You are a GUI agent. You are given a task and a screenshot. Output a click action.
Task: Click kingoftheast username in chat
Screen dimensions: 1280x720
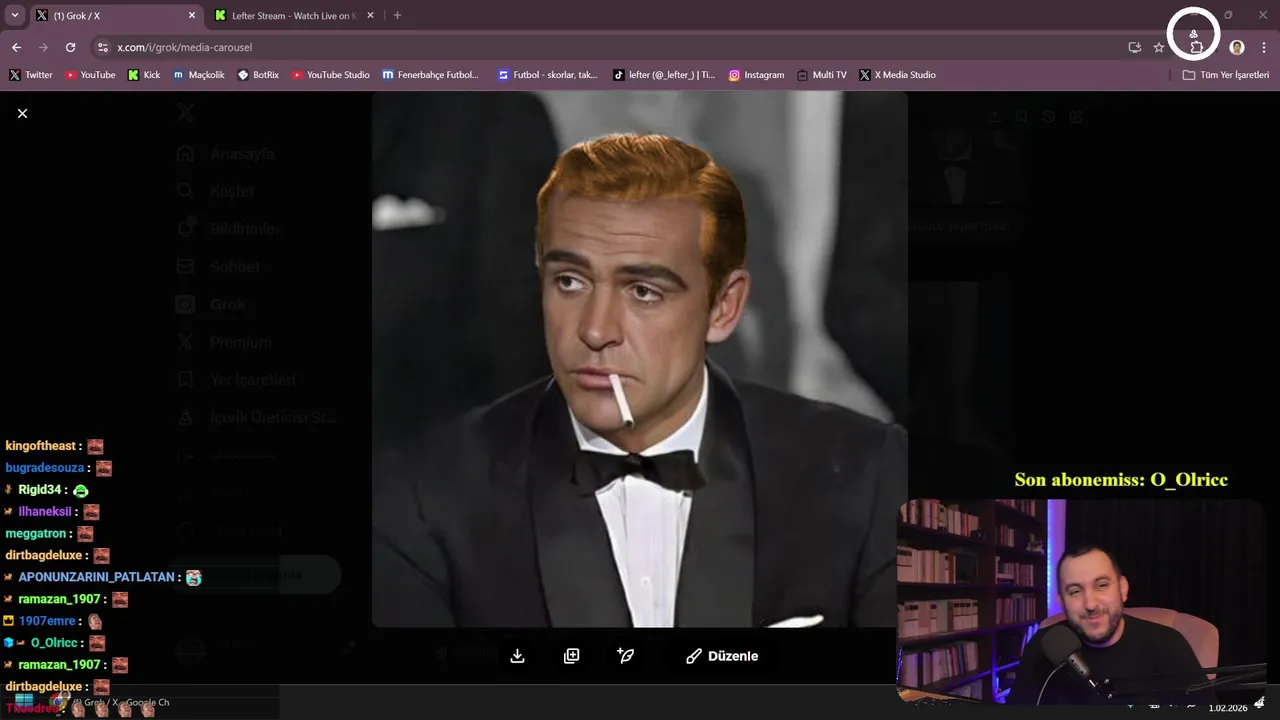pyautogui.click(x=41, y=446)
